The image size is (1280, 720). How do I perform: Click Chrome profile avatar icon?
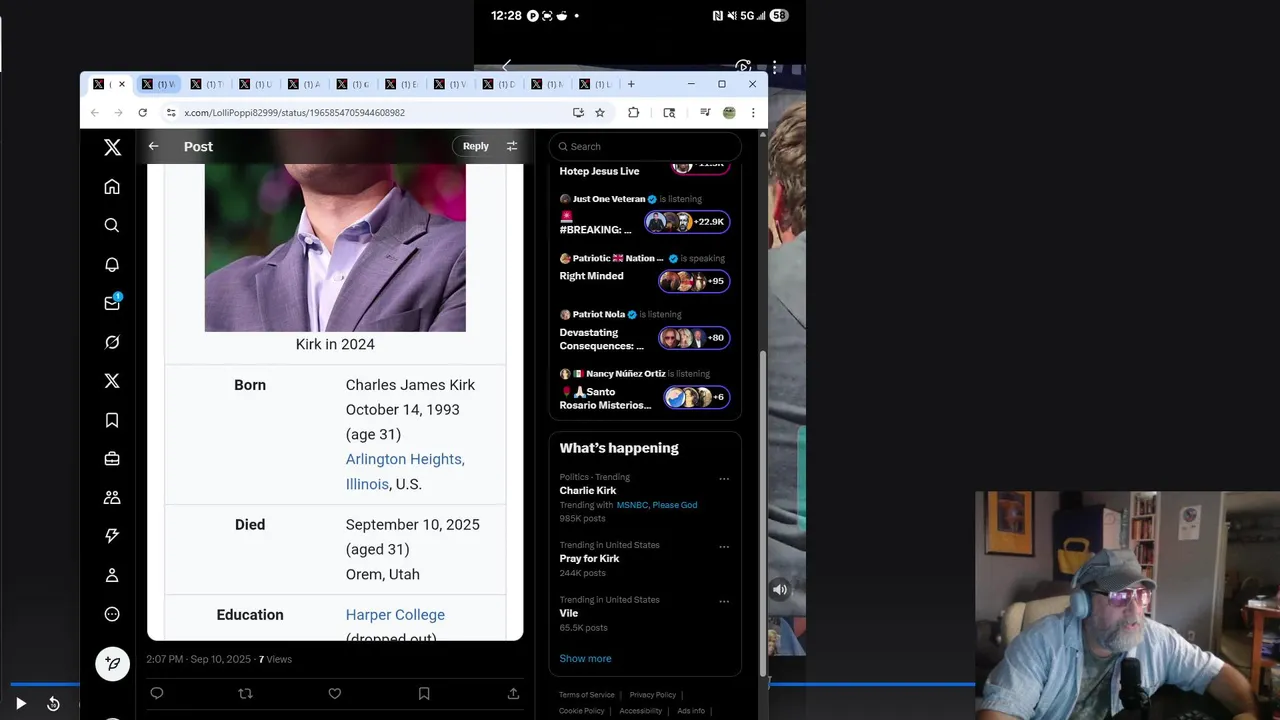pyautogui.click(x=729, y=113)
